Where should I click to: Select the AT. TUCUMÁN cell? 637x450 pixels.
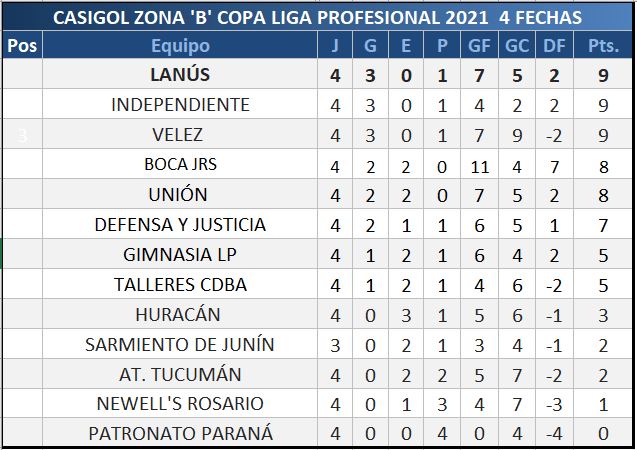(x=181, y=375)
